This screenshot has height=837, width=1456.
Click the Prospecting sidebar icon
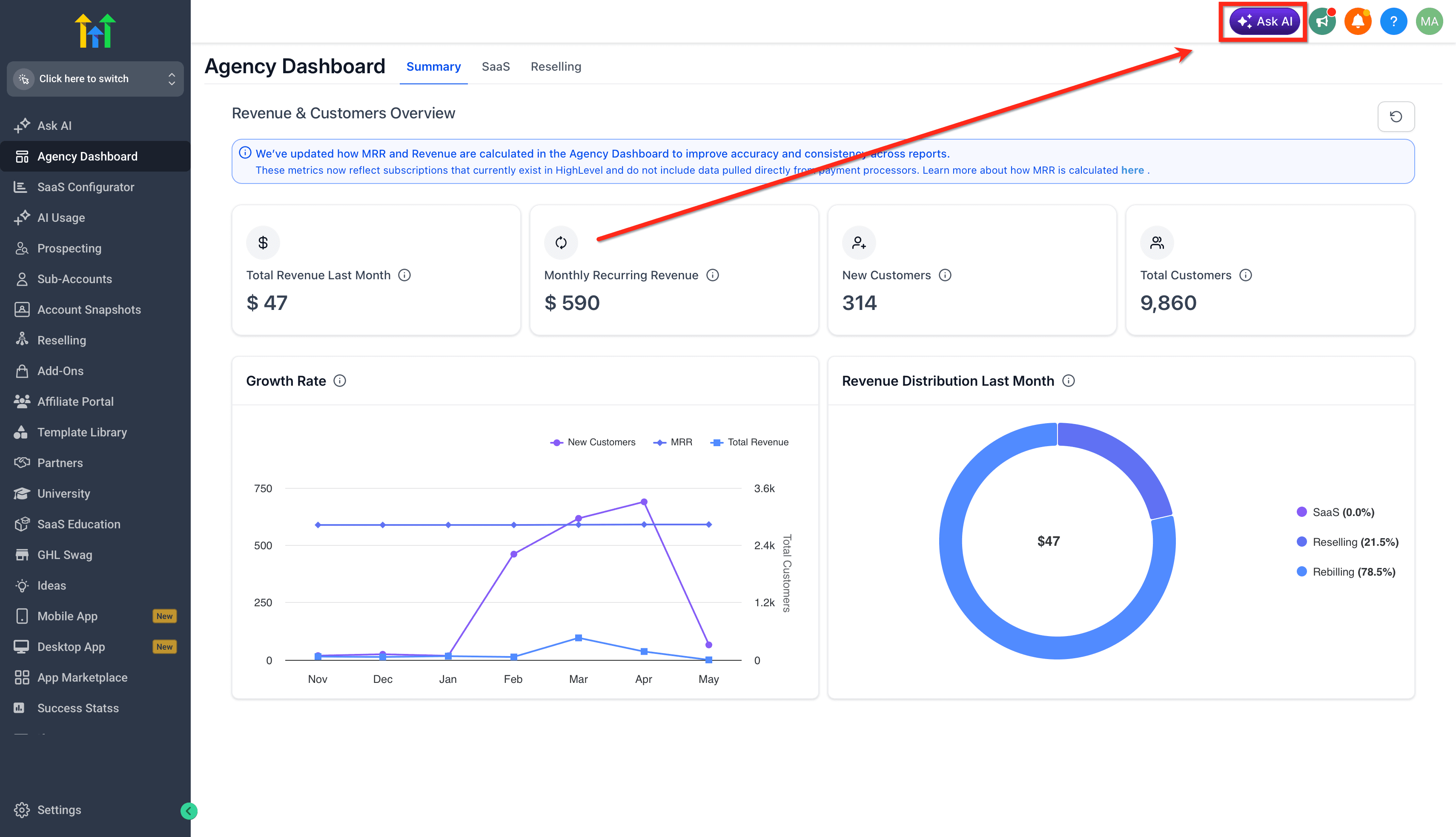coord(22,248)
